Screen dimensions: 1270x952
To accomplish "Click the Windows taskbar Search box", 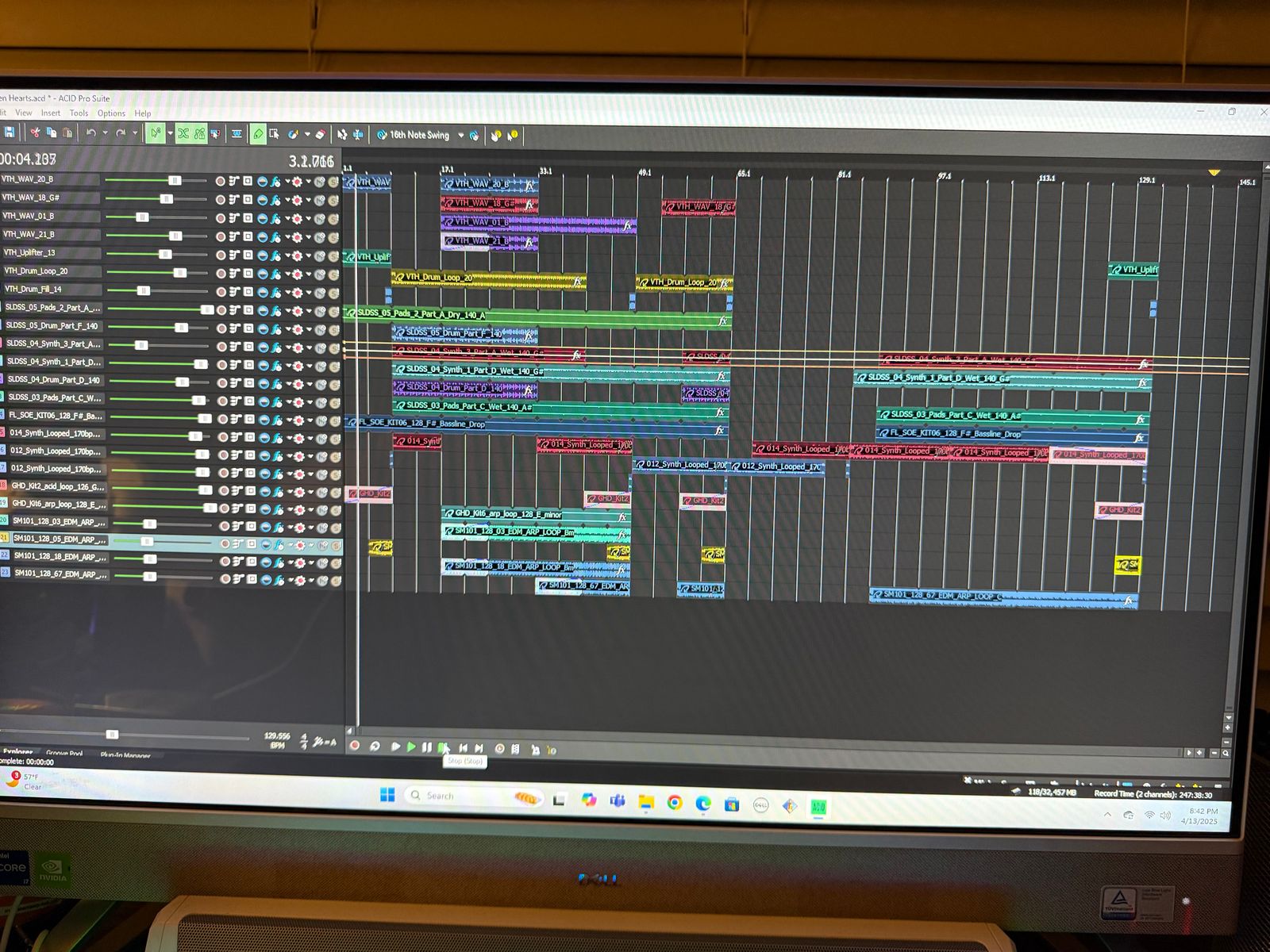I will (441, 796).
